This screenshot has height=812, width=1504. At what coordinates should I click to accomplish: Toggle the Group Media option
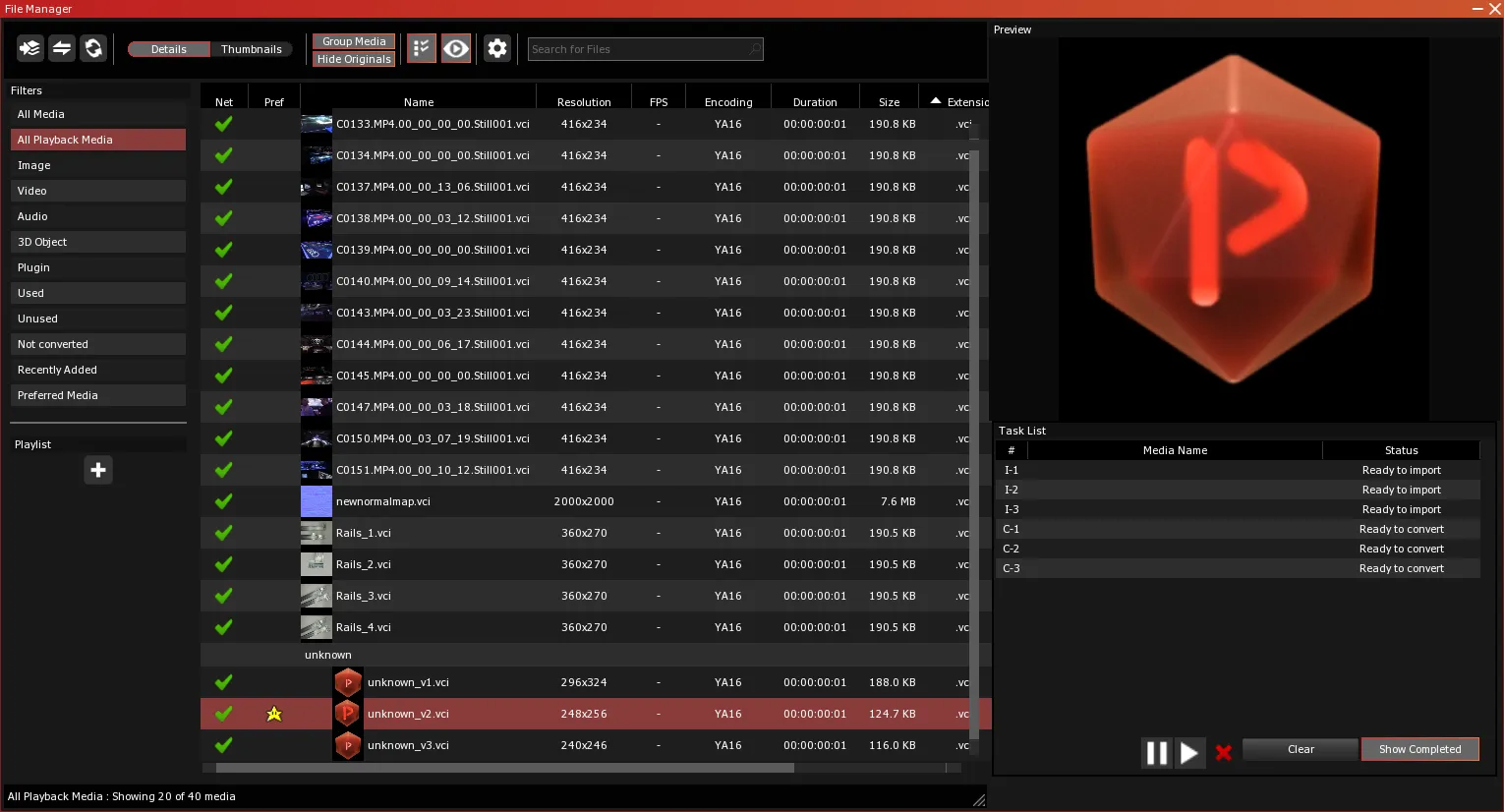(x=354, y=41)
